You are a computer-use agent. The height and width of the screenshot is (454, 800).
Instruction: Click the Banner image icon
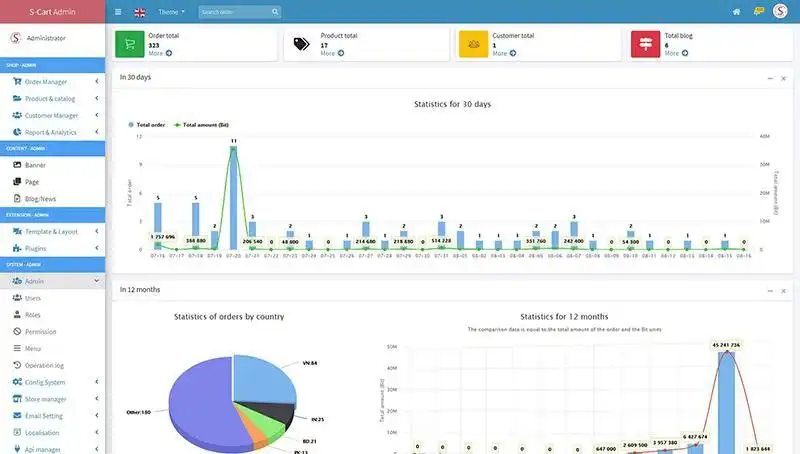pos(17,165)
